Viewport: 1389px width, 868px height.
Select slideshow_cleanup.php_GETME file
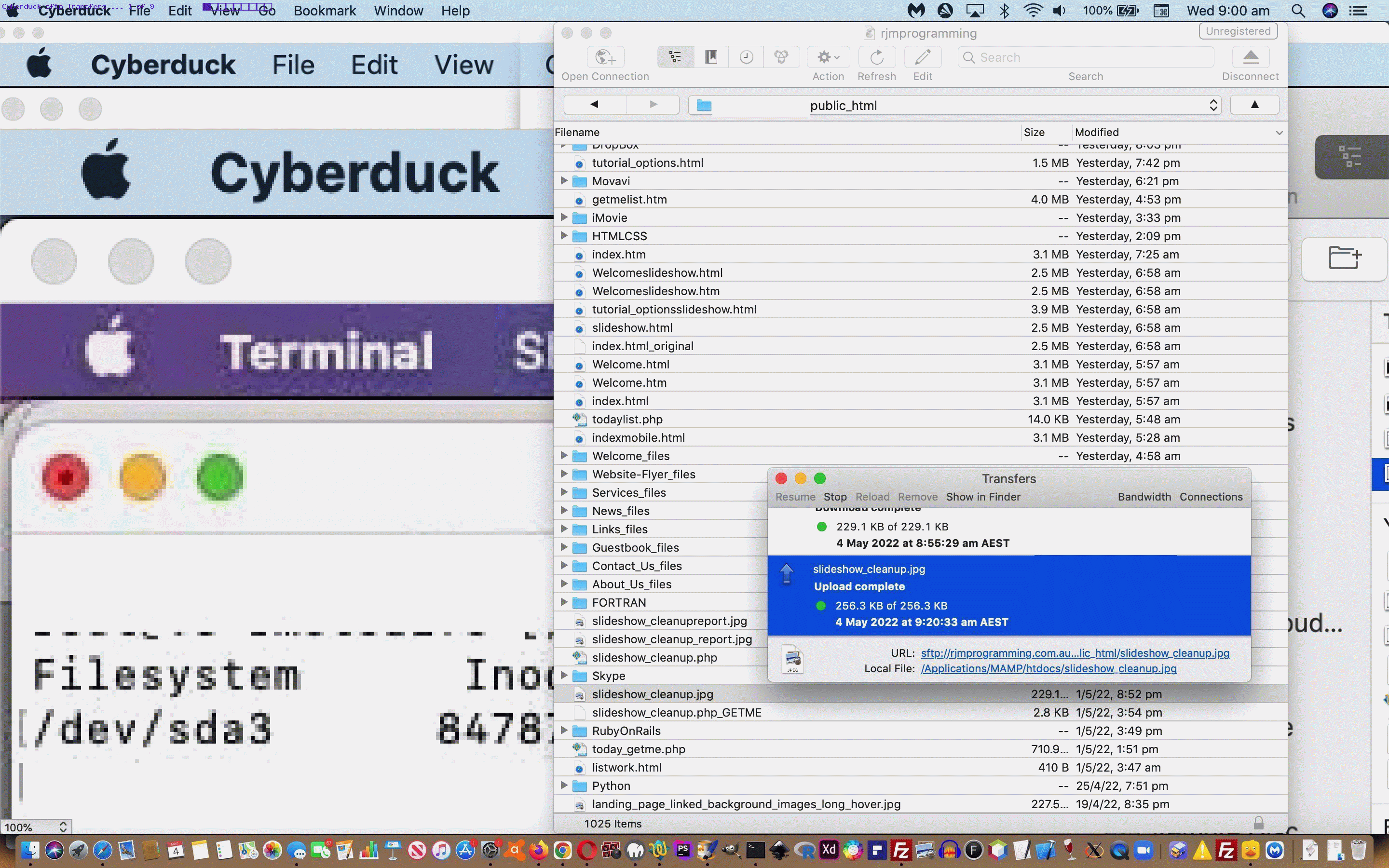[x=920, y=712]
